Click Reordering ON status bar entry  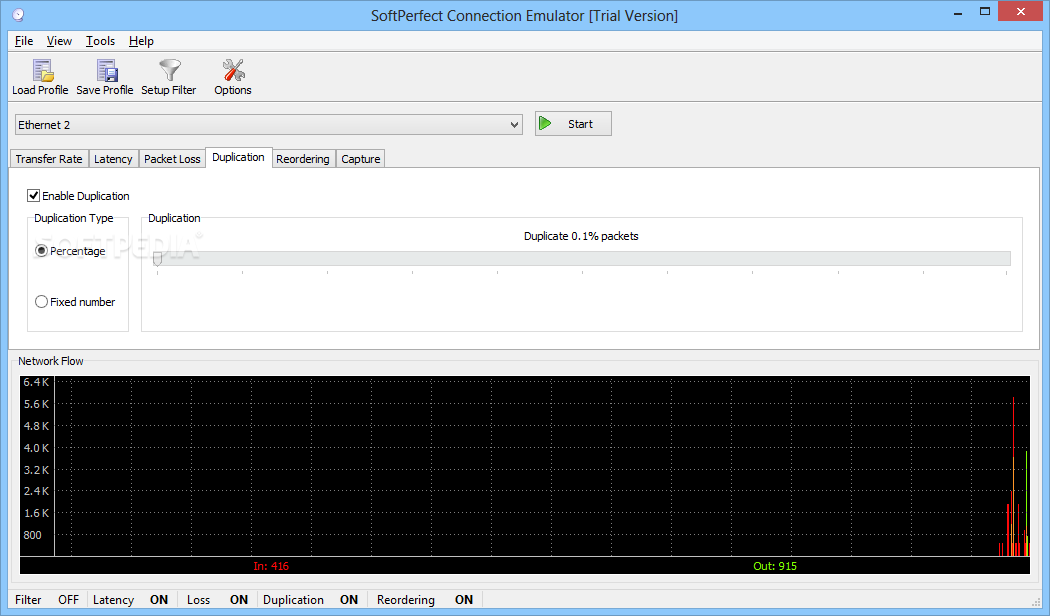(425, 599)
